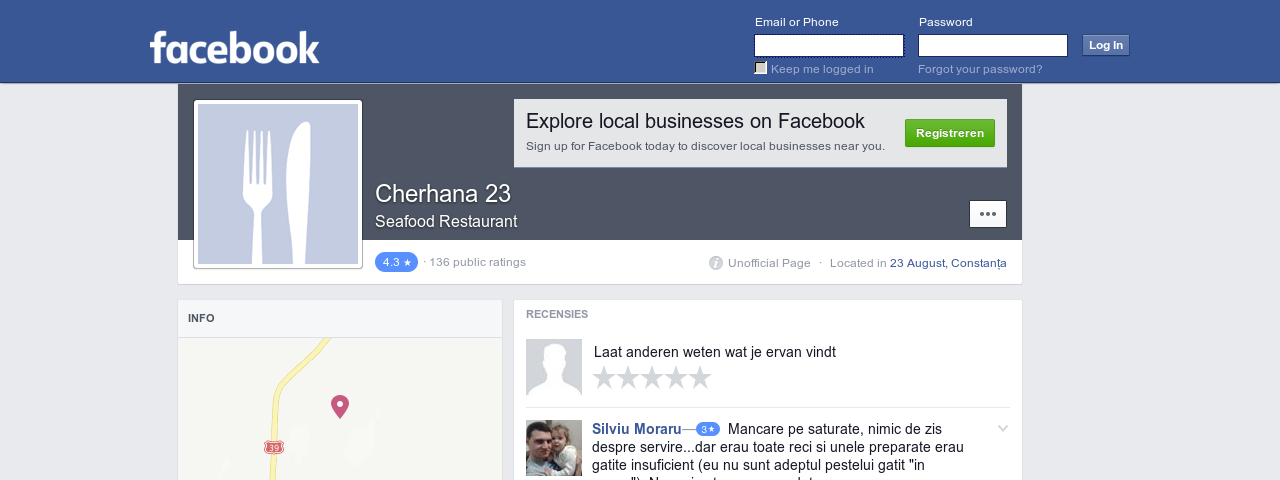
Task: Click the INFO panel heading
Action: 201,318
